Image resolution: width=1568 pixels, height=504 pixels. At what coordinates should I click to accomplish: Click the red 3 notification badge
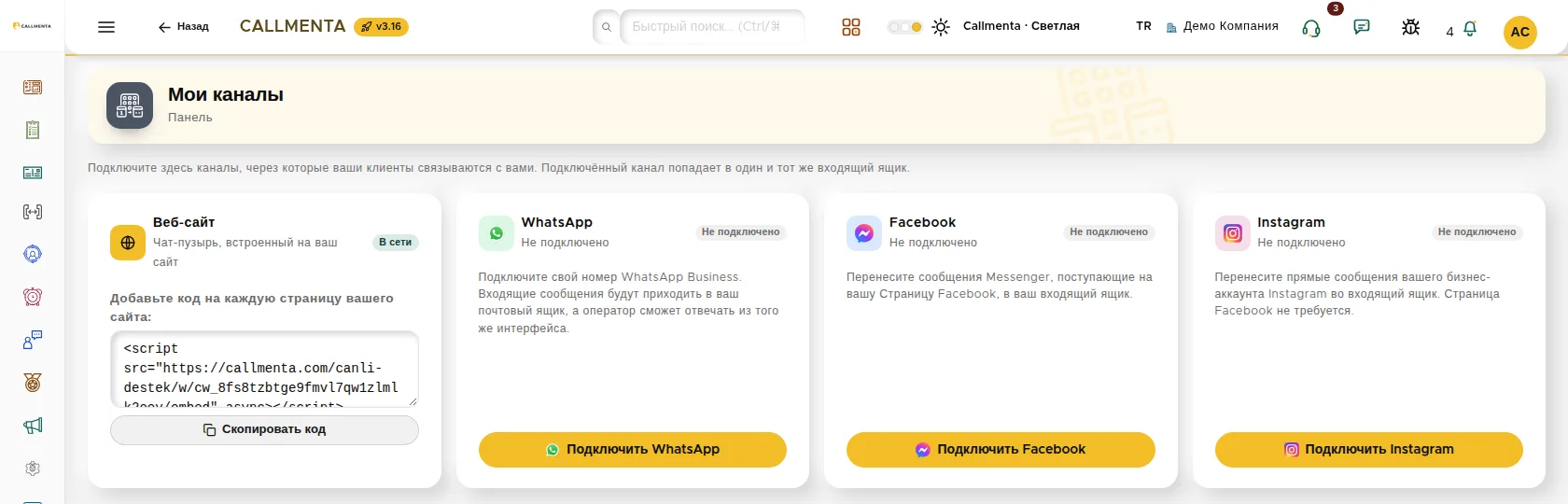1336,8
